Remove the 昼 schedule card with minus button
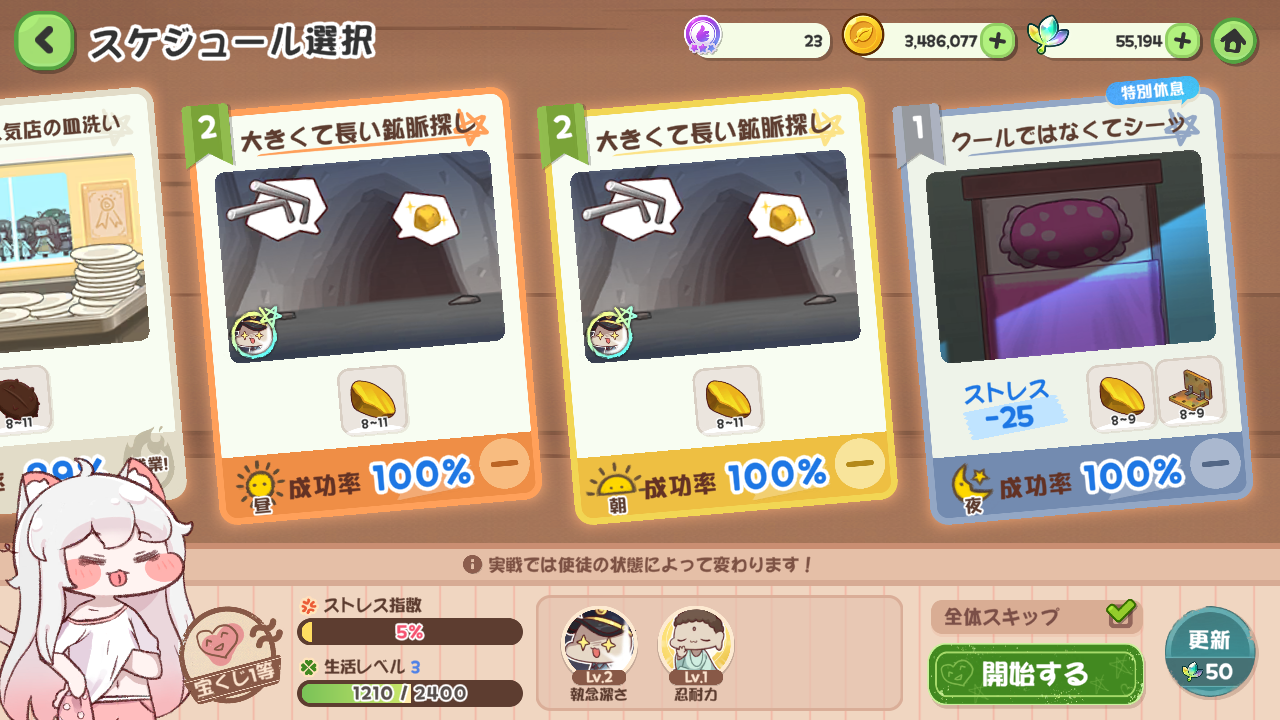This screenshot has height=720, width=1280. pyautogui.click(x=504, y=463)
